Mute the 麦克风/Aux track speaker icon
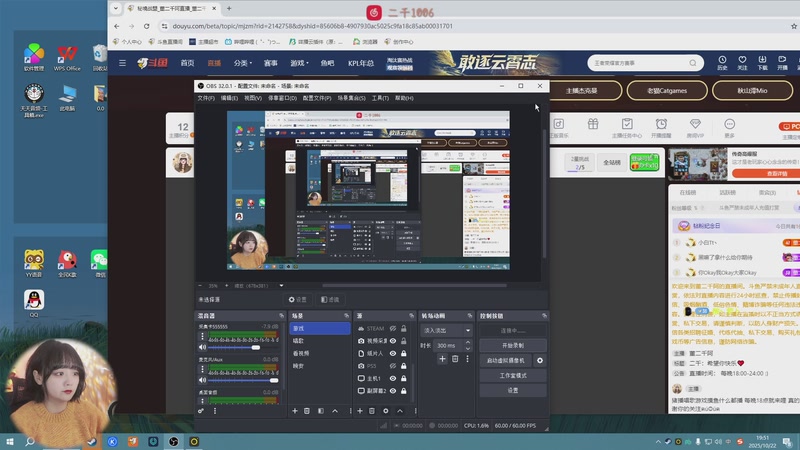800x450 pixels. coord(203,380)
